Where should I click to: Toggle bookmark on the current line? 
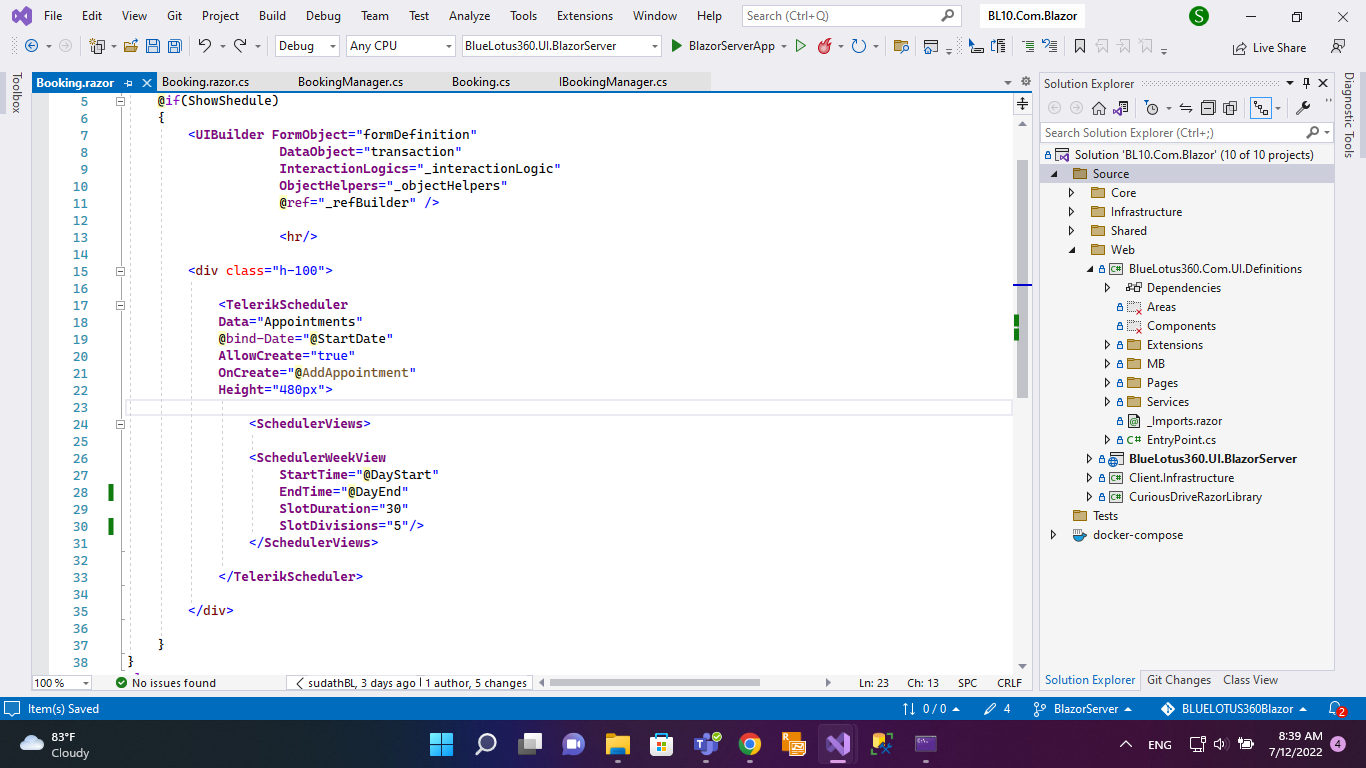point(1079,46)
